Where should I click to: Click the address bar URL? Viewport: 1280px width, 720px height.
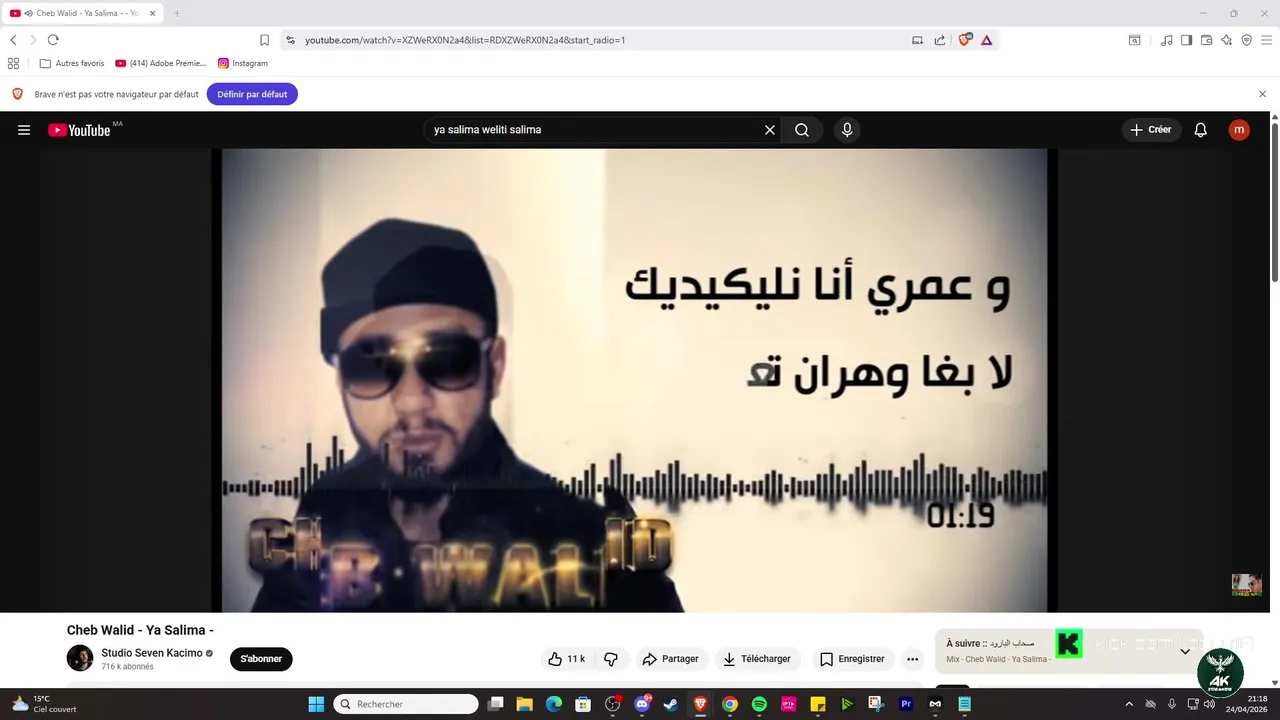[465, 40]
